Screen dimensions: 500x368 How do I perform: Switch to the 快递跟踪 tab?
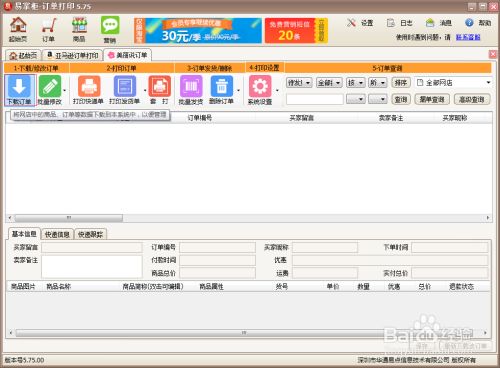[90, 234]
